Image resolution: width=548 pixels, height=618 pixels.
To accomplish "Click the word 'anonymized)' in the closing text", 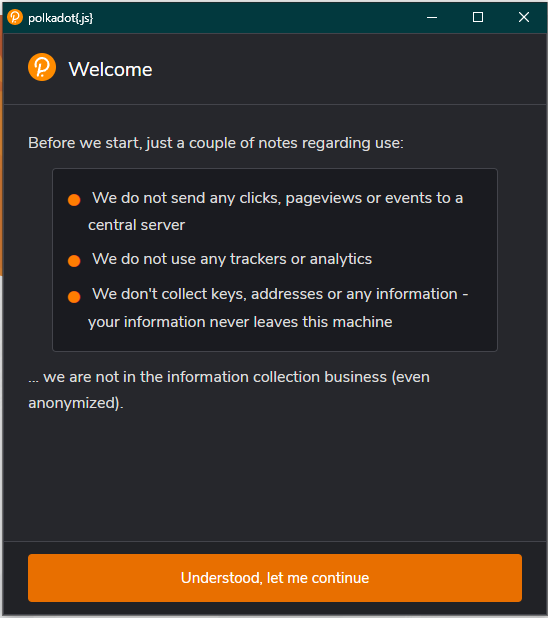I will (x=76, y=403).
